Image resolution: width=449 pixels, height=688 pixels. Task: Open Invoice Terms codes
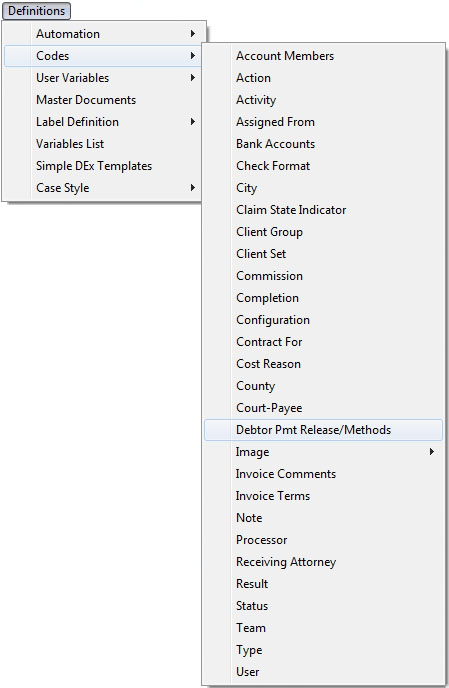coord(323,496)
